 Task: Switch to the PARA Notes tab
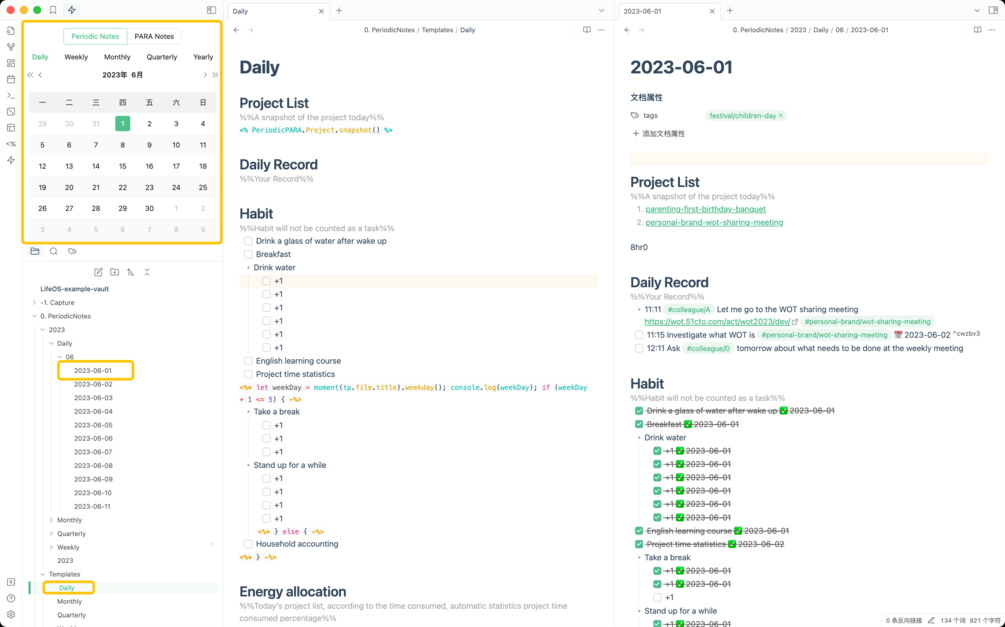(x=154, y=37)
